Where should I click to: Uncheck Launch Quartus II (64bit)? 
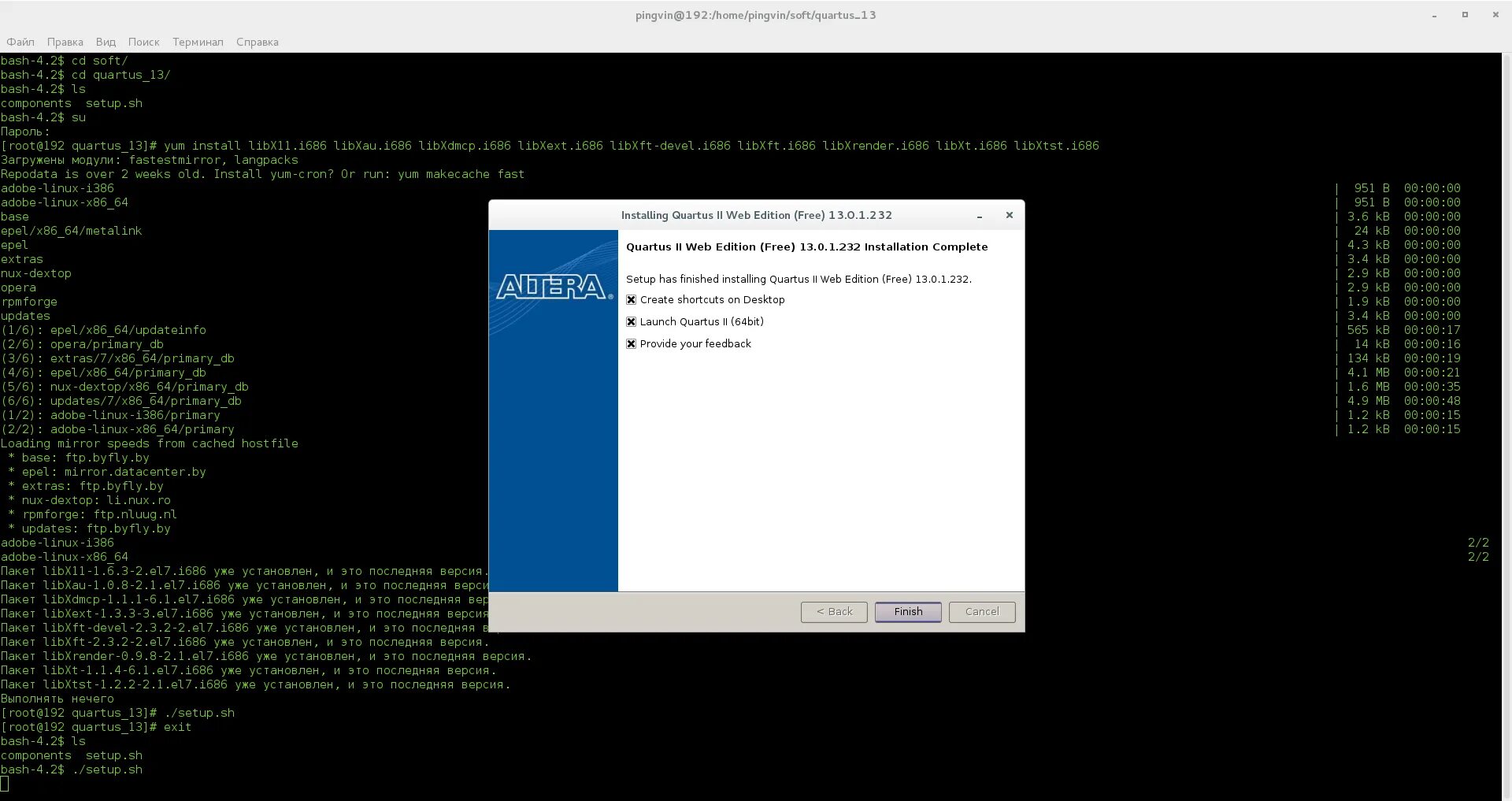631,322
